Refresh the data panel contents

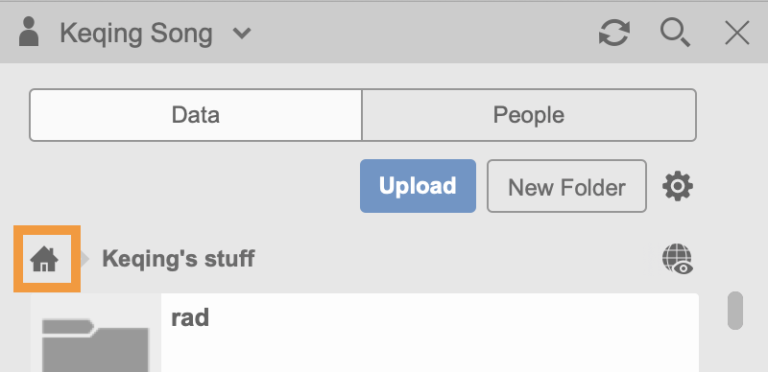tap(614, 33)
